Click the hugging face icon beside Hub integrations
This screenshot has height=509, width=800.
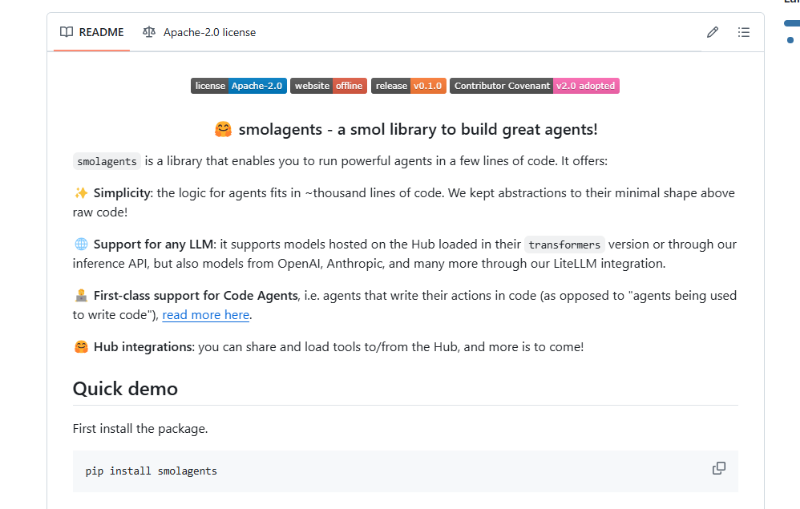click(x=81, y=347)
